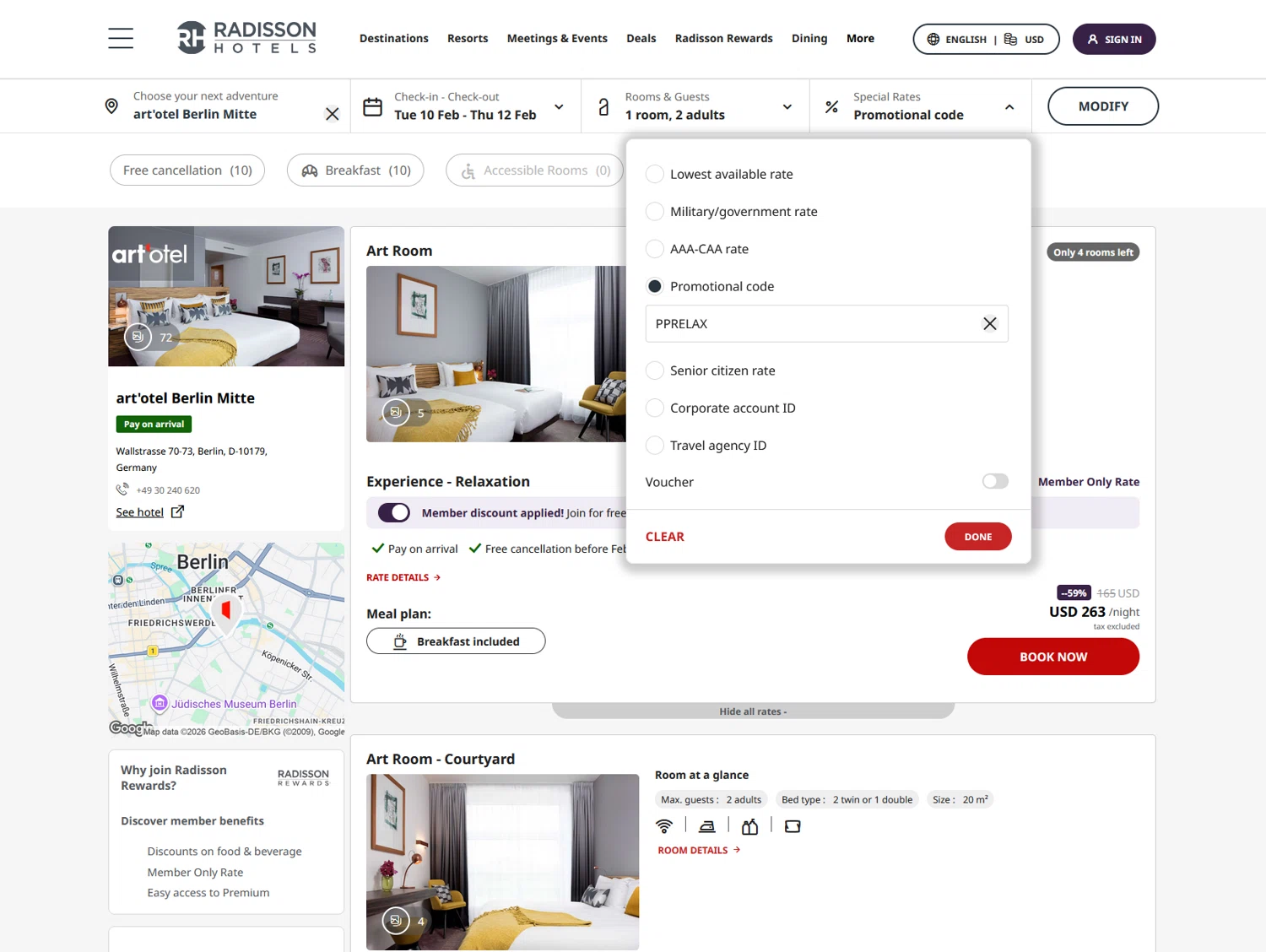Click the Jüdisches Museum Berlin map marker
1266x952 pixels.
coord(160,703)
